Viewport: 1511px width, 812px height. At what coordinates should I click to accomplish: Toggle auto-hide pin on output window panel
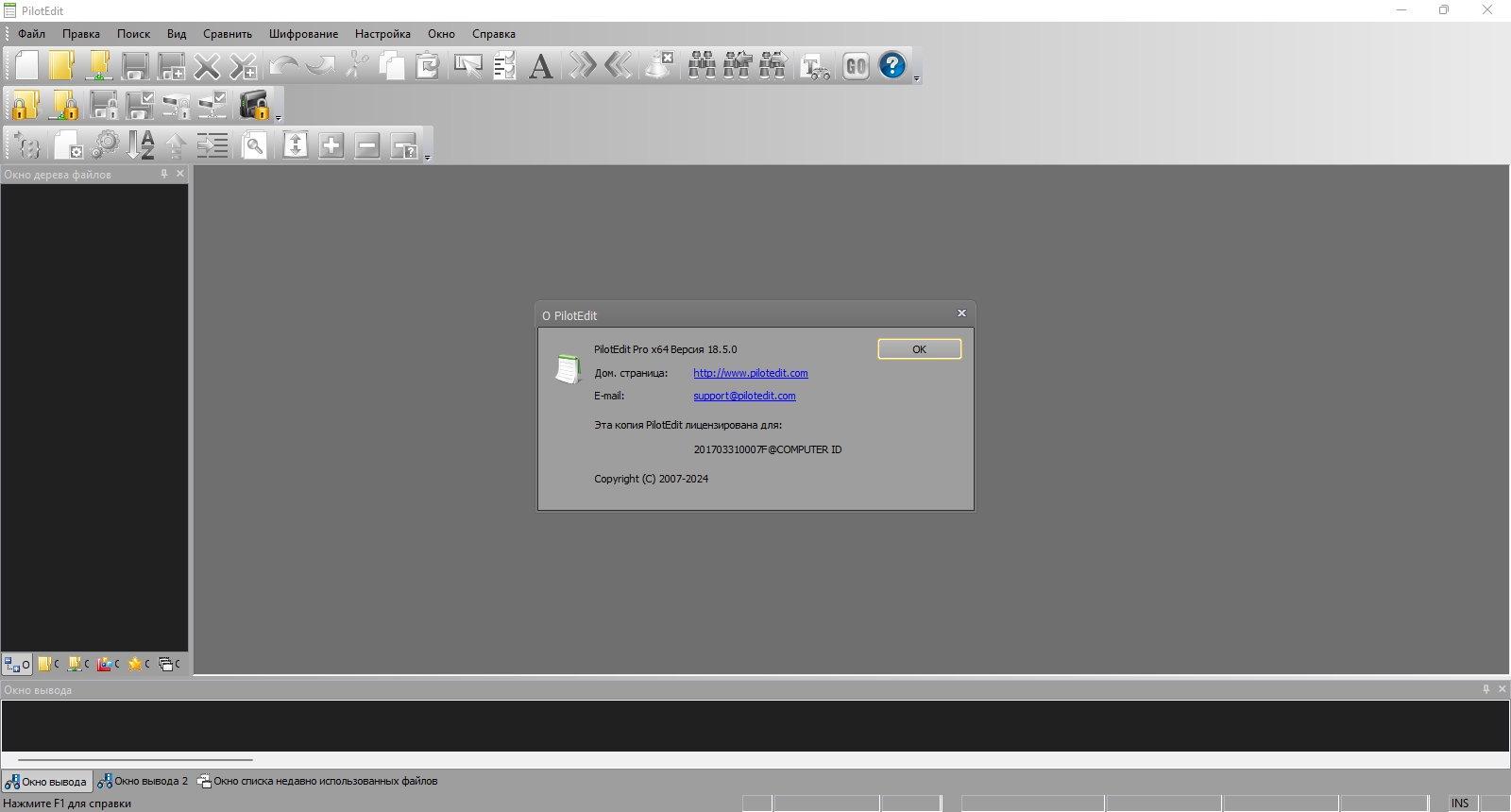point(1486,689)
